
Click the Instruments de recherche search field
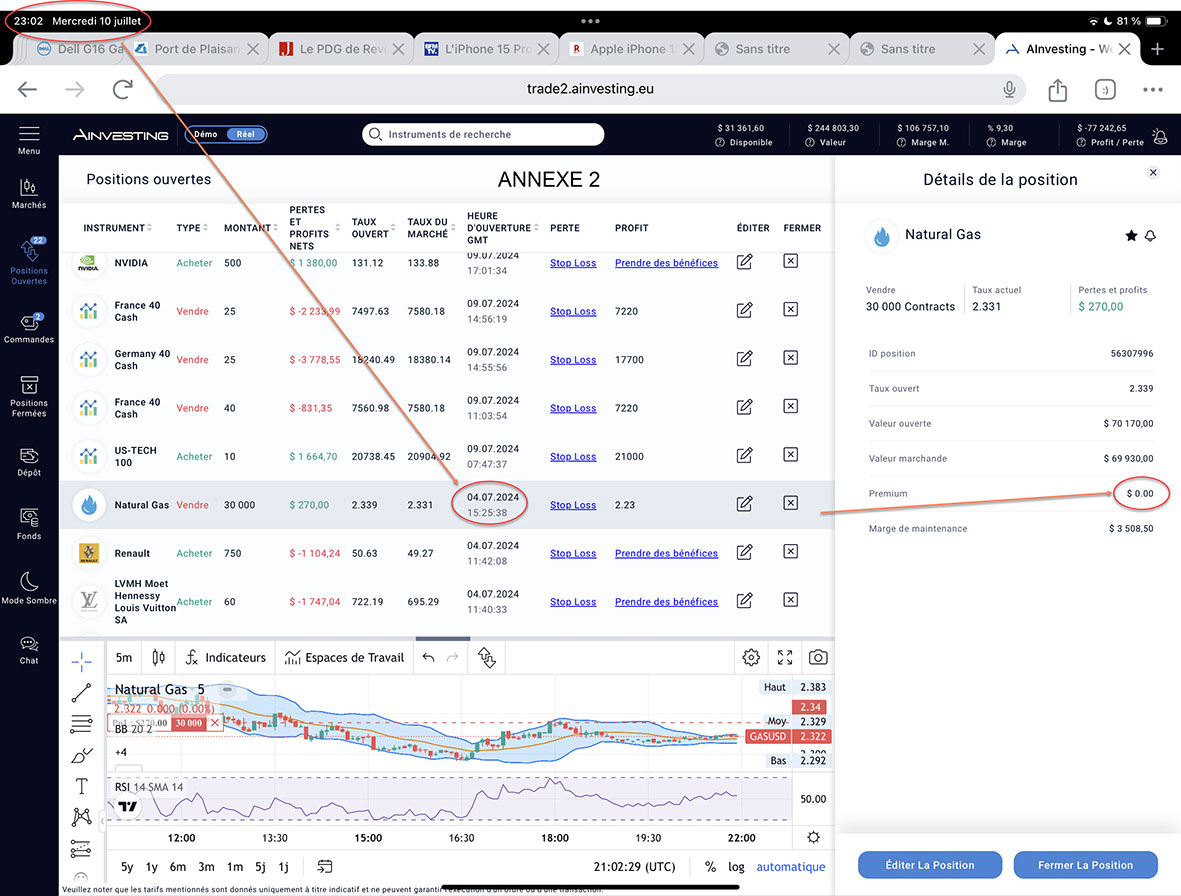coord(484,134)
